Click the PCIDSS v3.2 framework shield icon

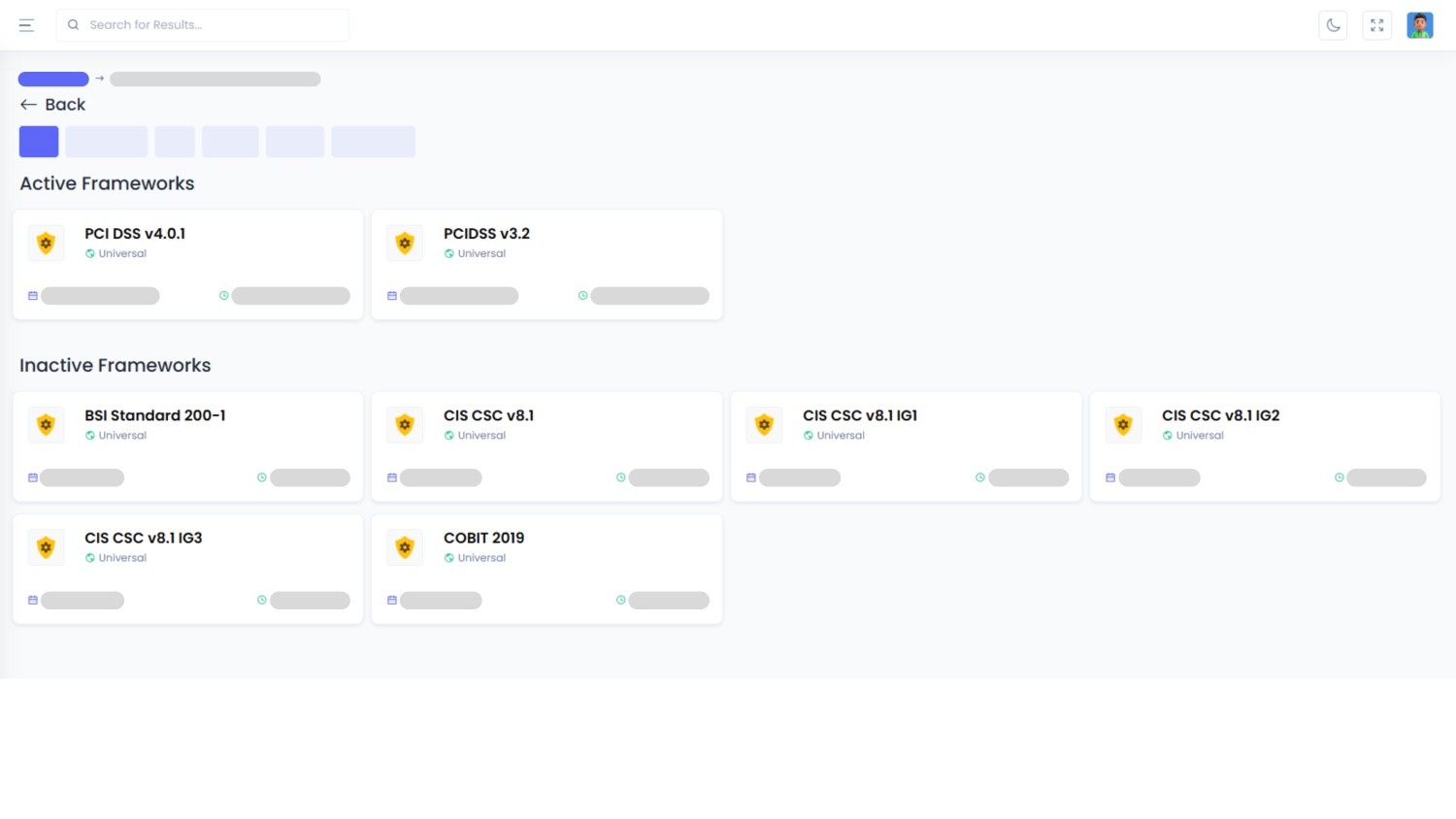coord(405,243)
